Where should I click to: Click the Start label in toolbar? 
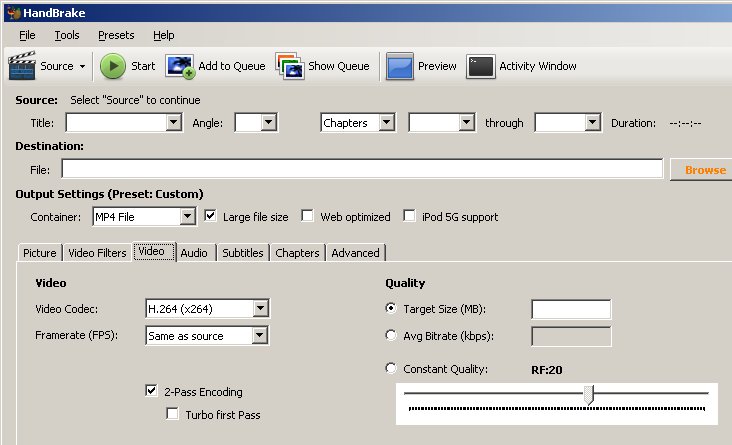coord(143,66)
